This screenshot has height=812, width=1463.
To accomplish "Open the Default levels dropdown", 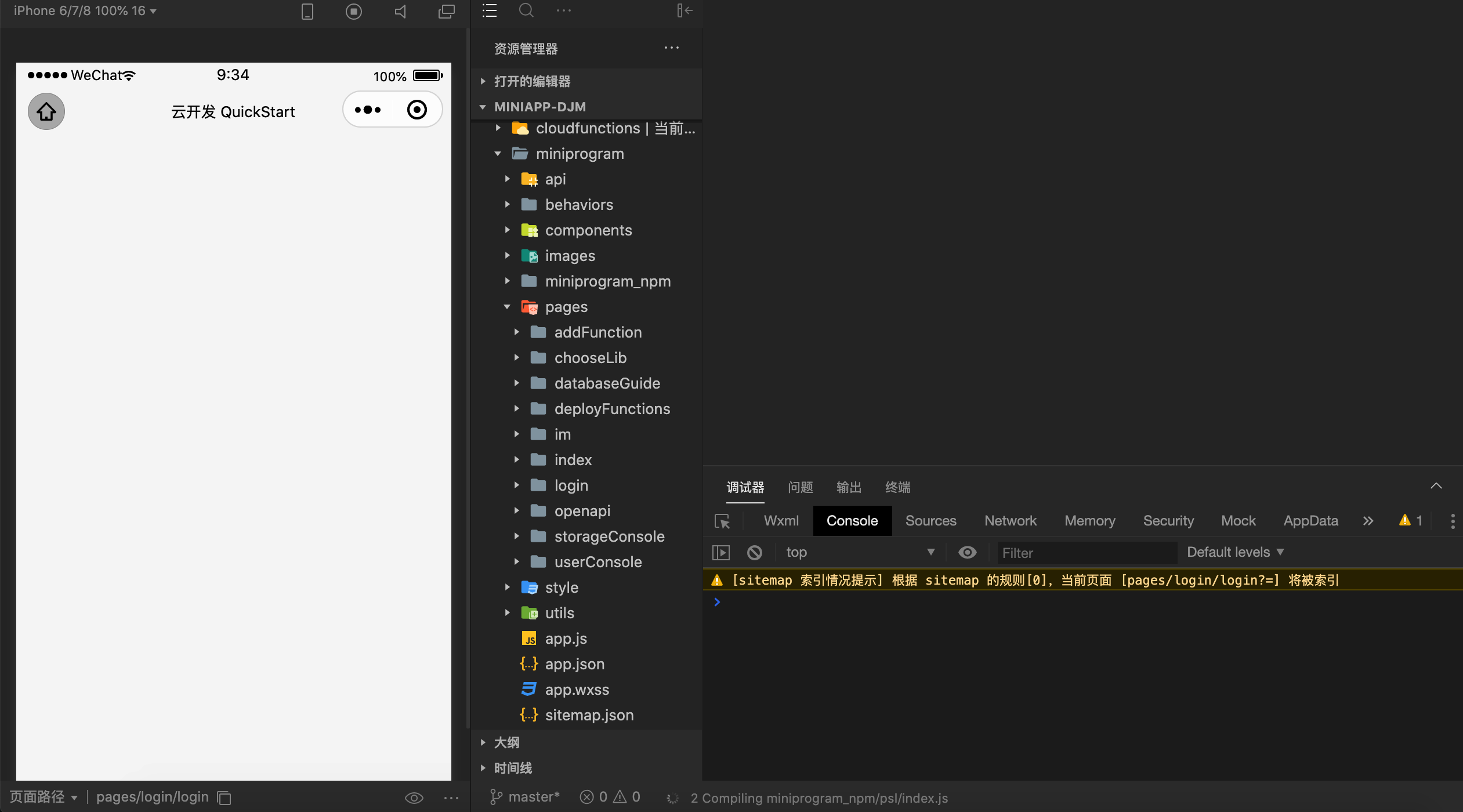I will [x=1235, y=552].
